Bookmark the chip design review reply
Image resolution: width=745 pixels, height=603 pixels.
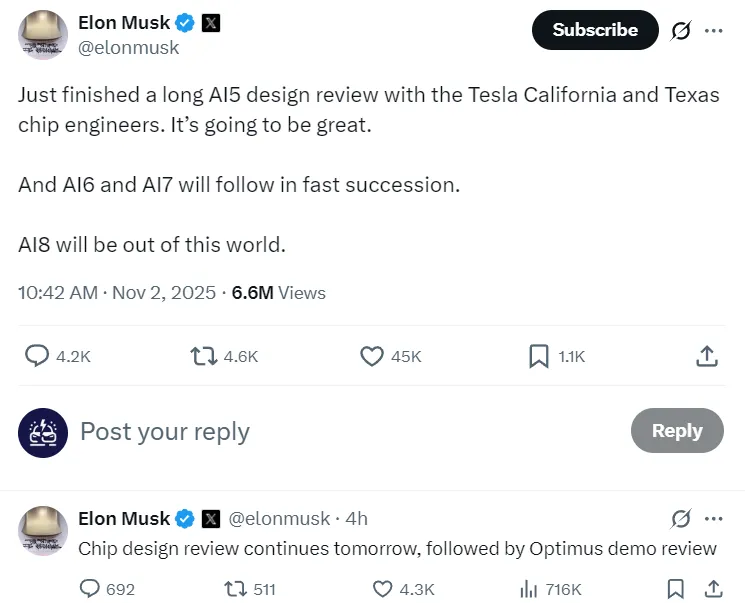676,589
